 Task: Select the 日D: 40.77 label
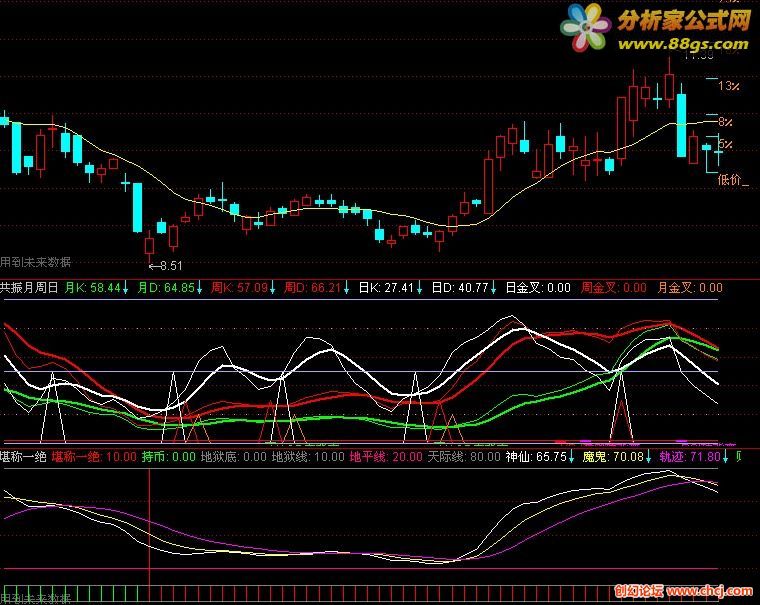click(460, 288)
